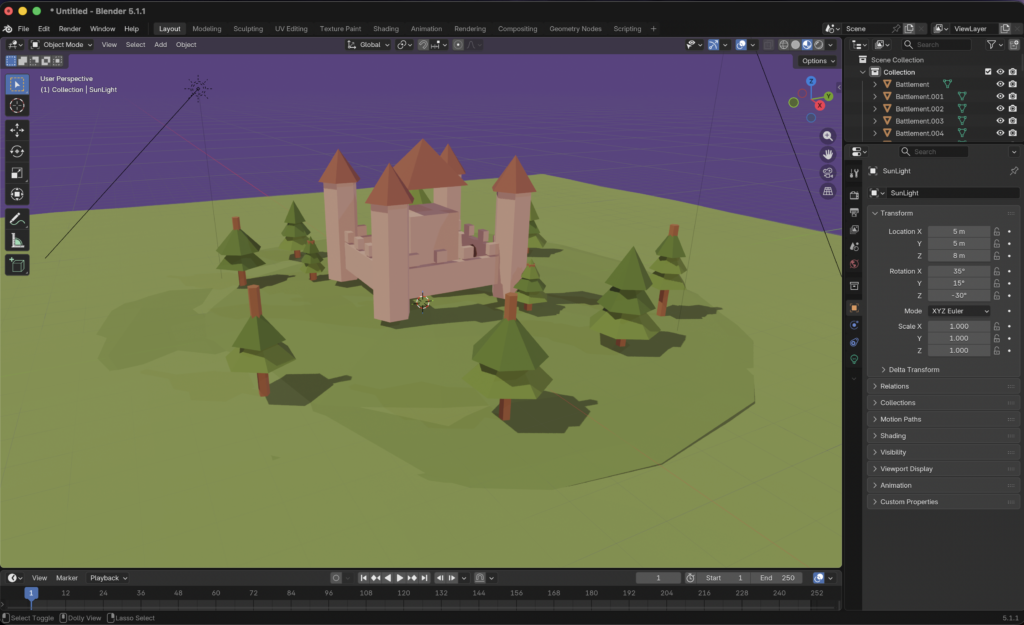Toggle lock on Location X

(x=997, y=231)
